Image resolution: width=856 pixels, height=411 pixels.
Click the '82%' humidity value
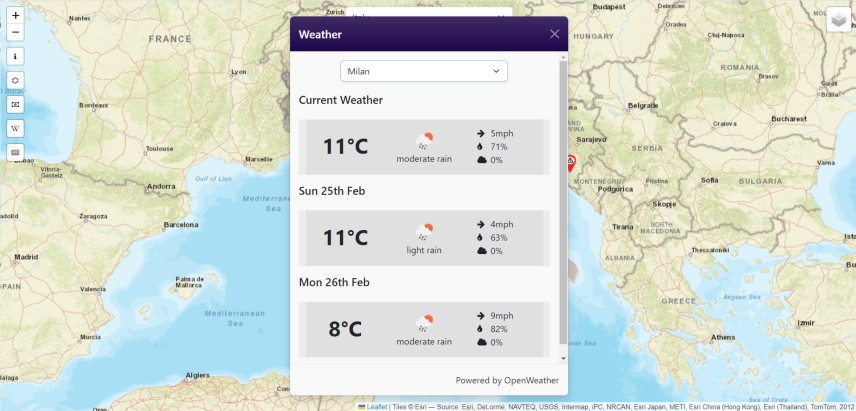499,329
